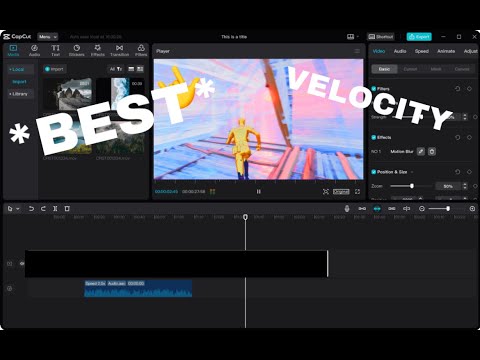The width and height of the screenshot is (480, 360).
Task: Reset Position & Size section
Action: 458,172
